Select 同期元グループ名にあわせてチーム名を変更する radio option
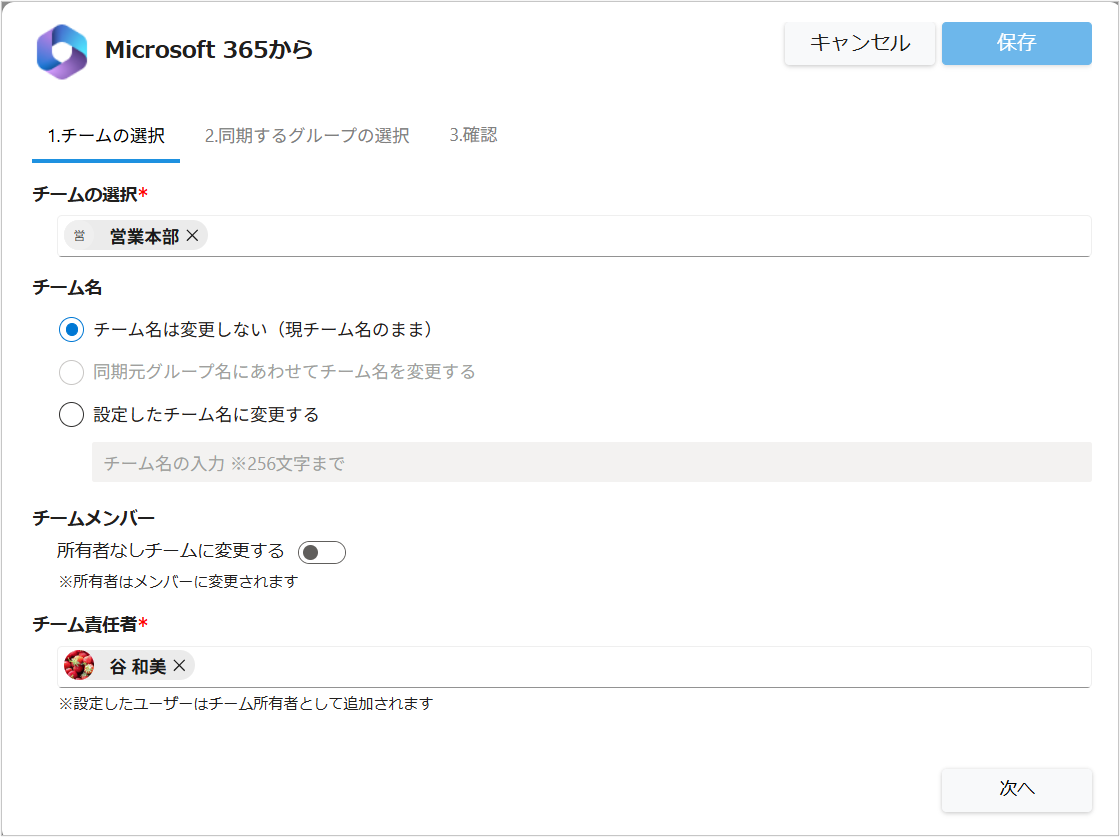 pyautogui.click(x=71, y=372)
